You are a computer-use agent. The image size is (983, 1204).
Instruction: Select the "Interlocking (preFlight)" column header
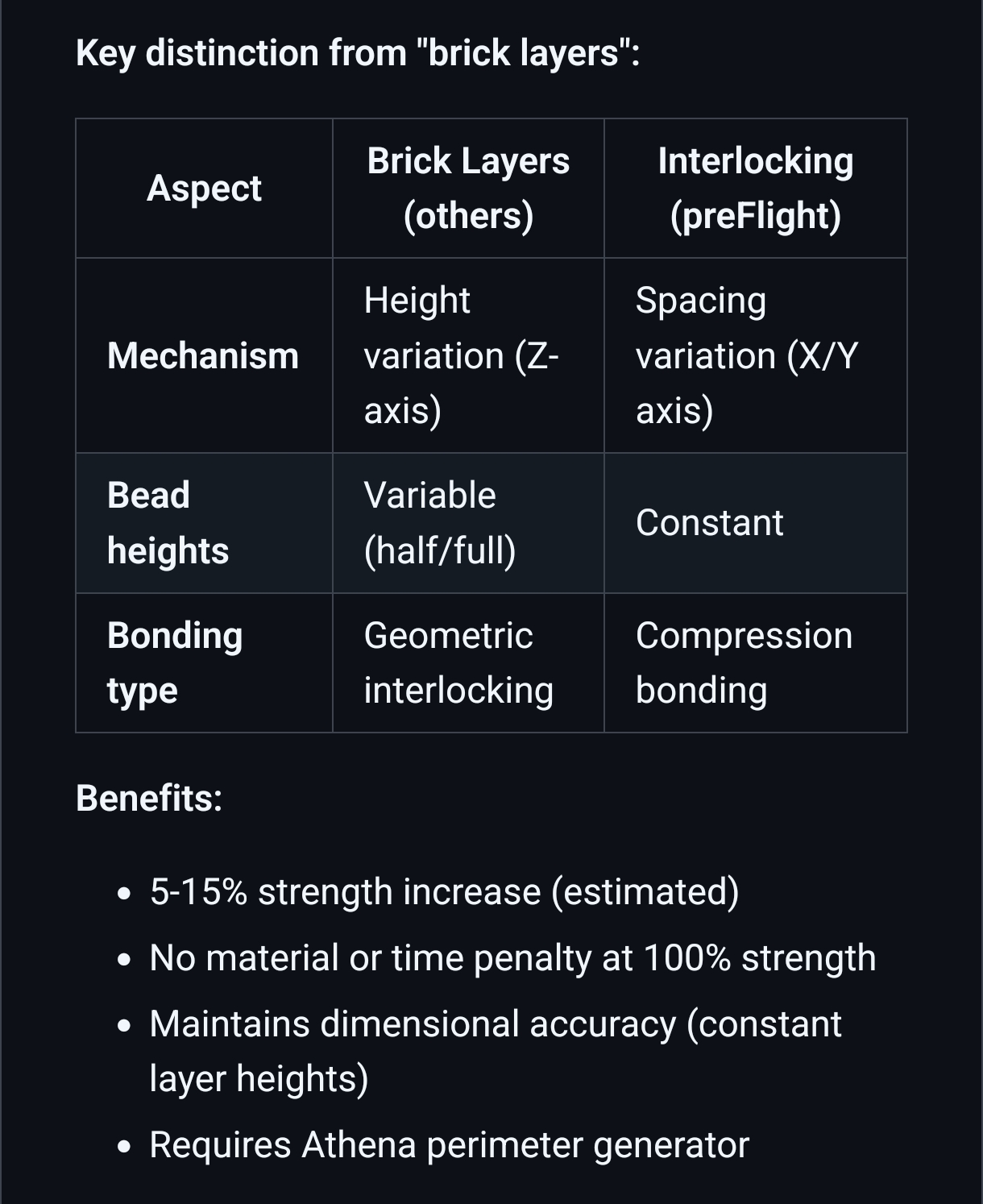tap(755, 189)
